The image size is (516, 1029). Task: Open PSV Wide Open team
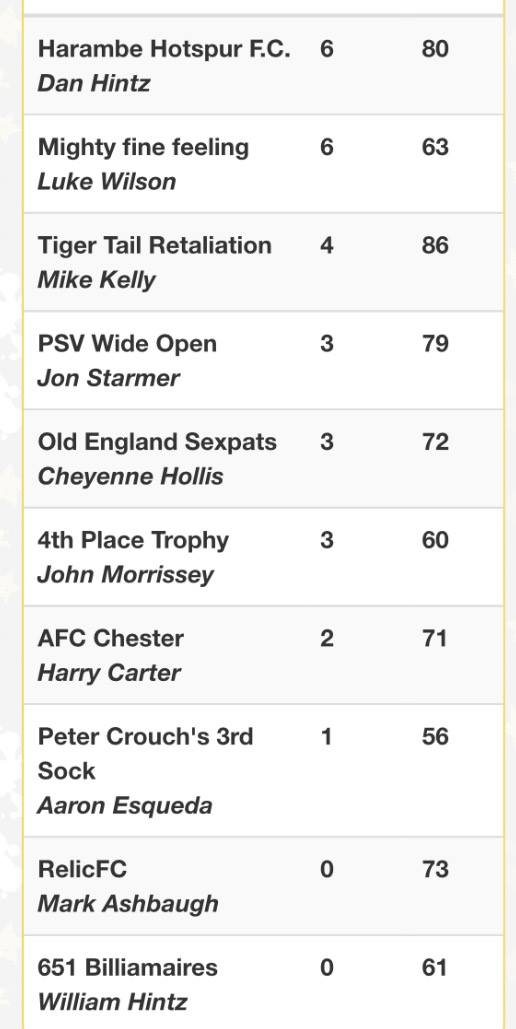[x=127, y=344]
